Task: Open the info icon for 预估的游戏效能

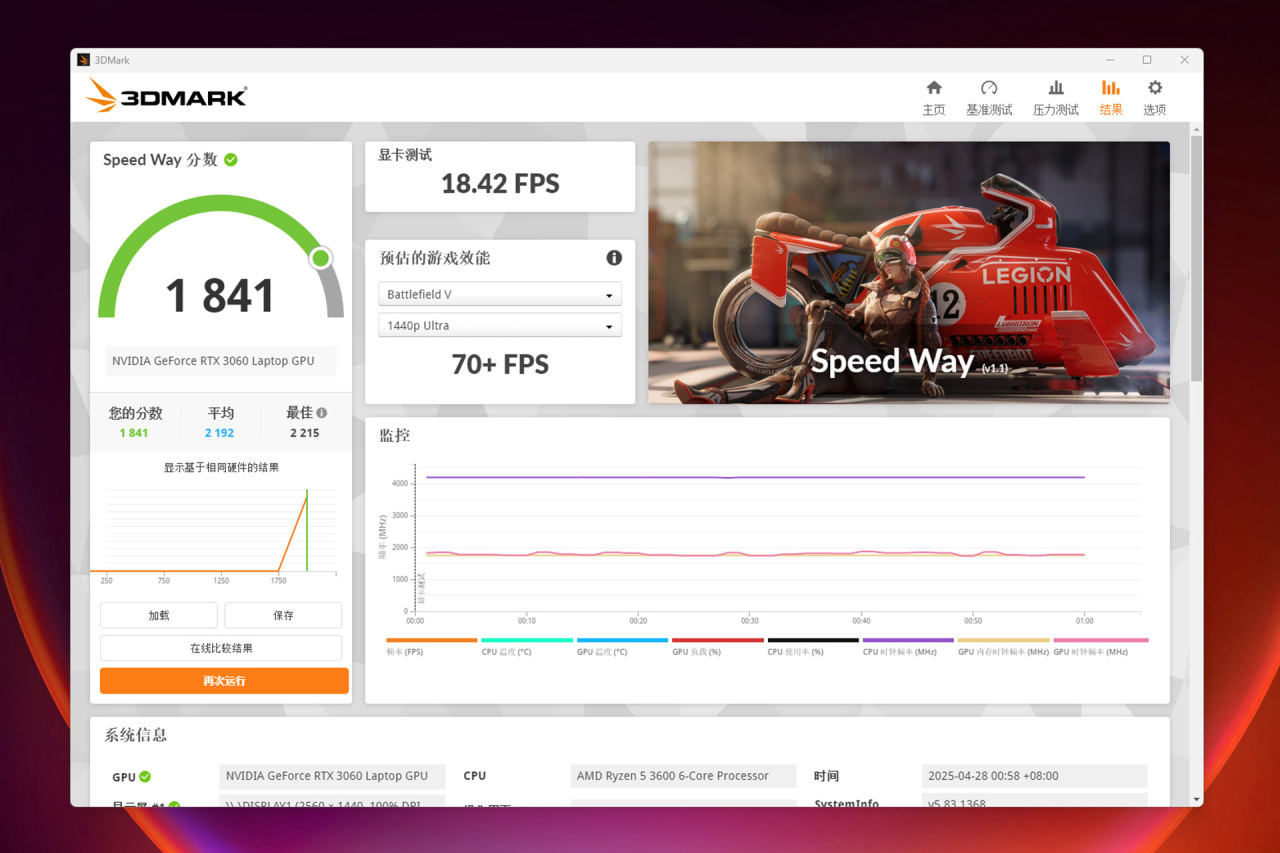Action: 614,258
